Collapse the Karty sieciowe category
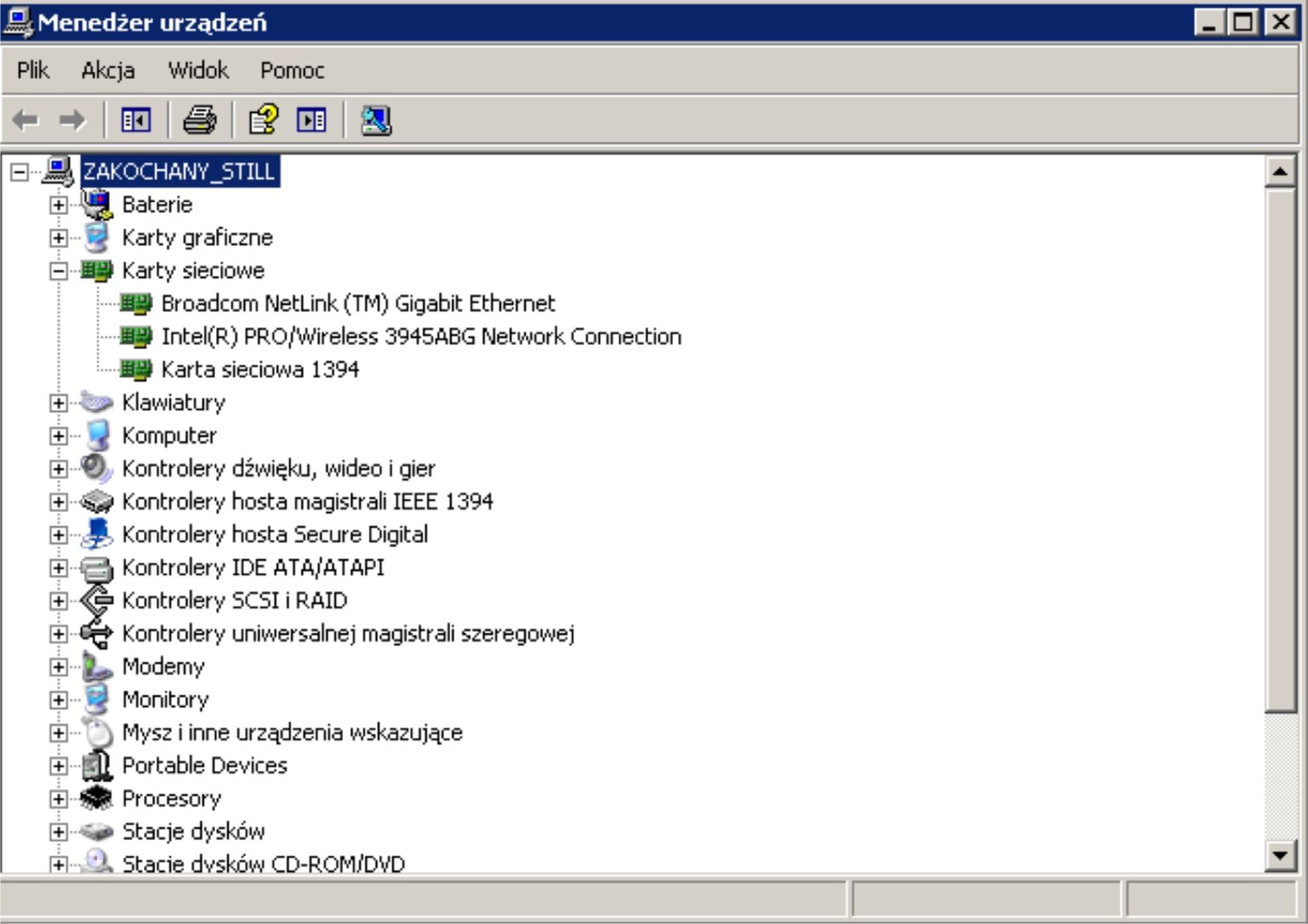1308x924 pixels. point(59,270)
